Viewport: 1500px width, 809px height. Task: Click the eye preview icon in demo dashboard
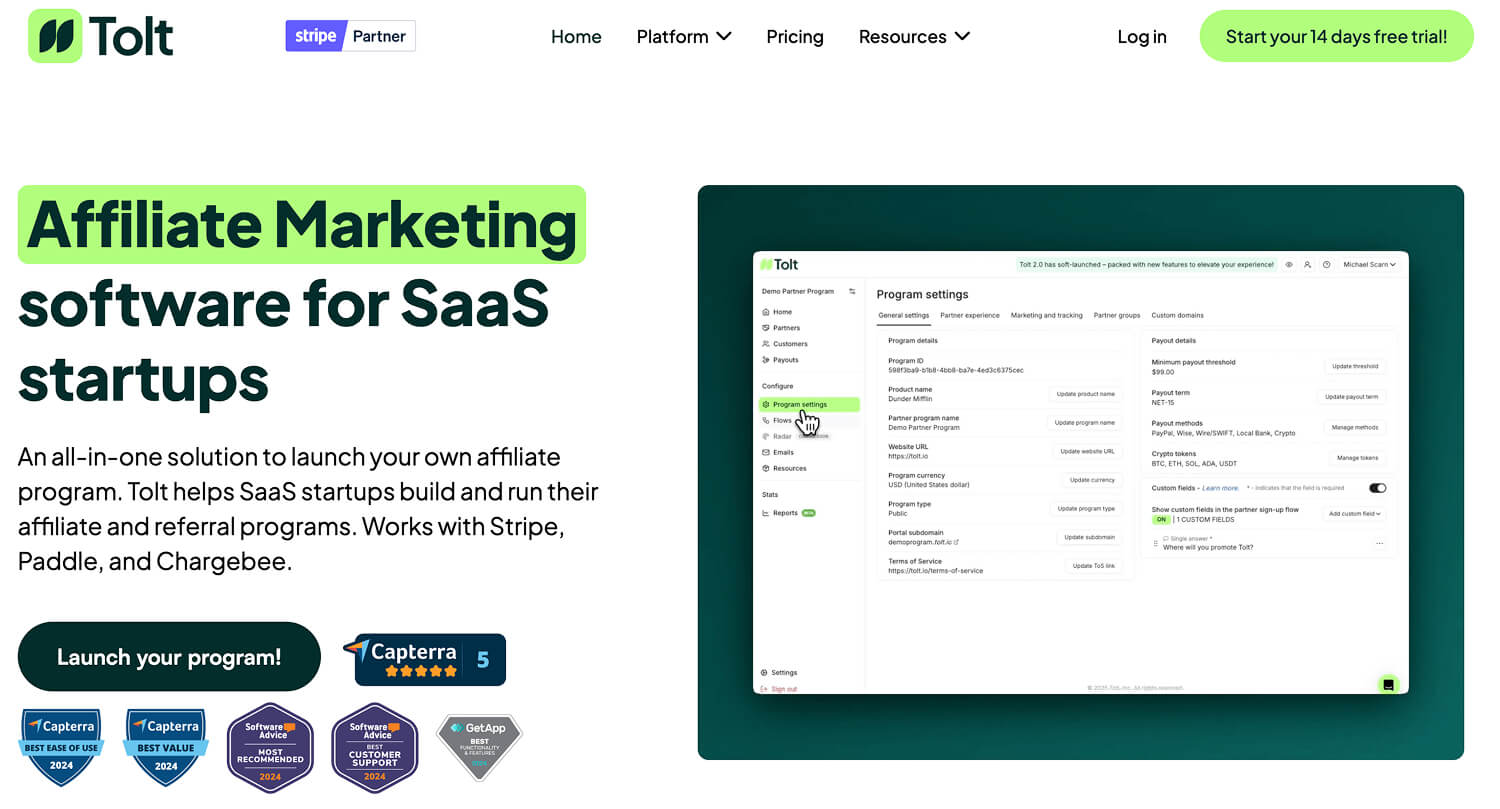tap(1289, 265)
